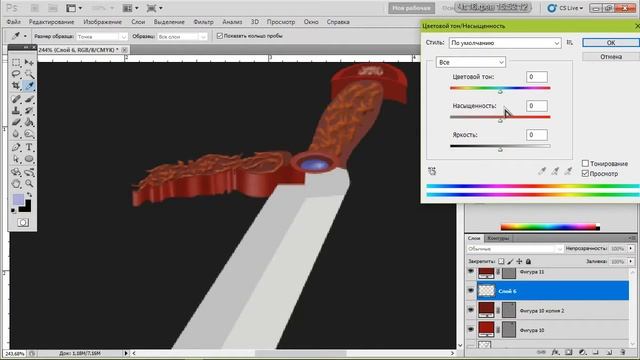Image resolution: width=640 pixels, height=360 pixels.
Task: Switch to the Контуры tab
Action: tap(498, 238)
